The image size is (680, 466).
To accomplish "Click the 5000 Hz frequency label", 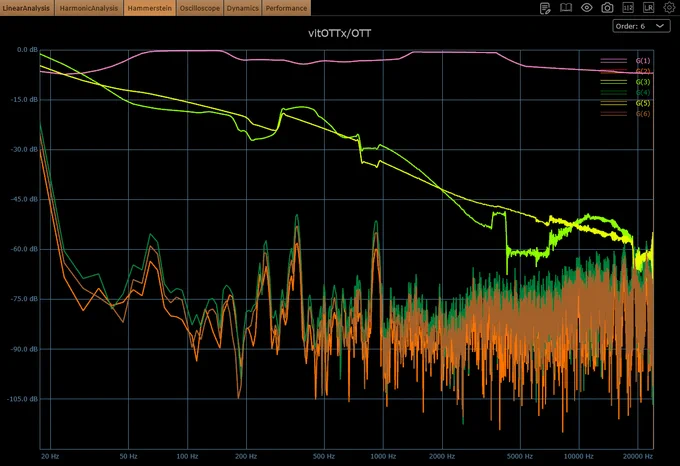I will tap(520, 456).
